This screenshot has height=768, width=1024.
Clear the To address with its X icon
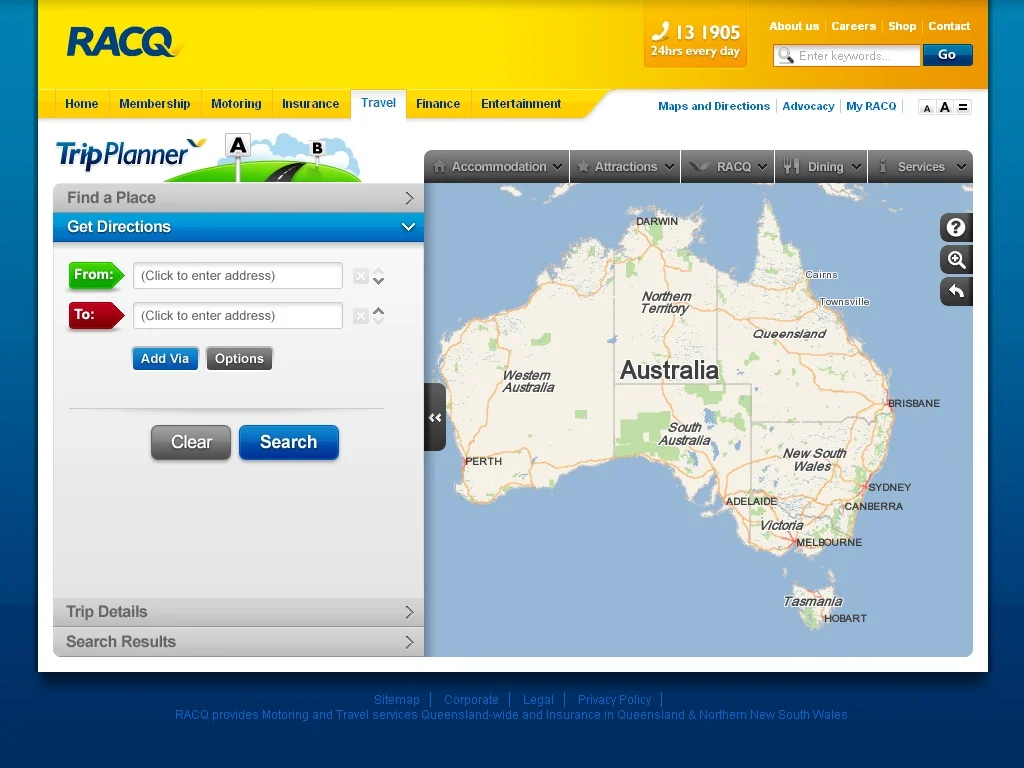pos(360,316)
